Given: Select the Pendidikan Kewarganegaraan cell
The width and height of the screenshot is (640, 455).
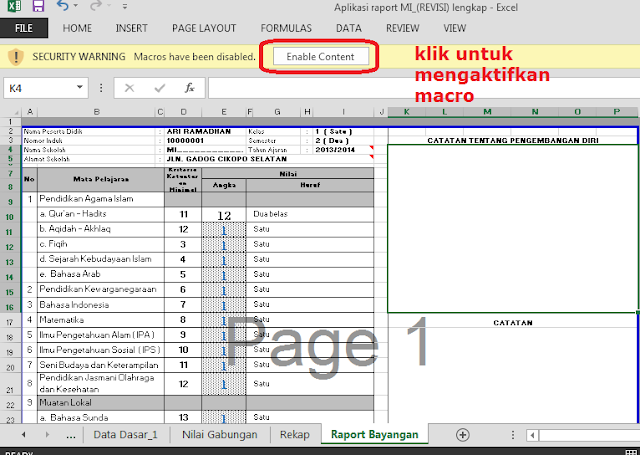Looking at the screenshot, I should click(x=101, y=290).
